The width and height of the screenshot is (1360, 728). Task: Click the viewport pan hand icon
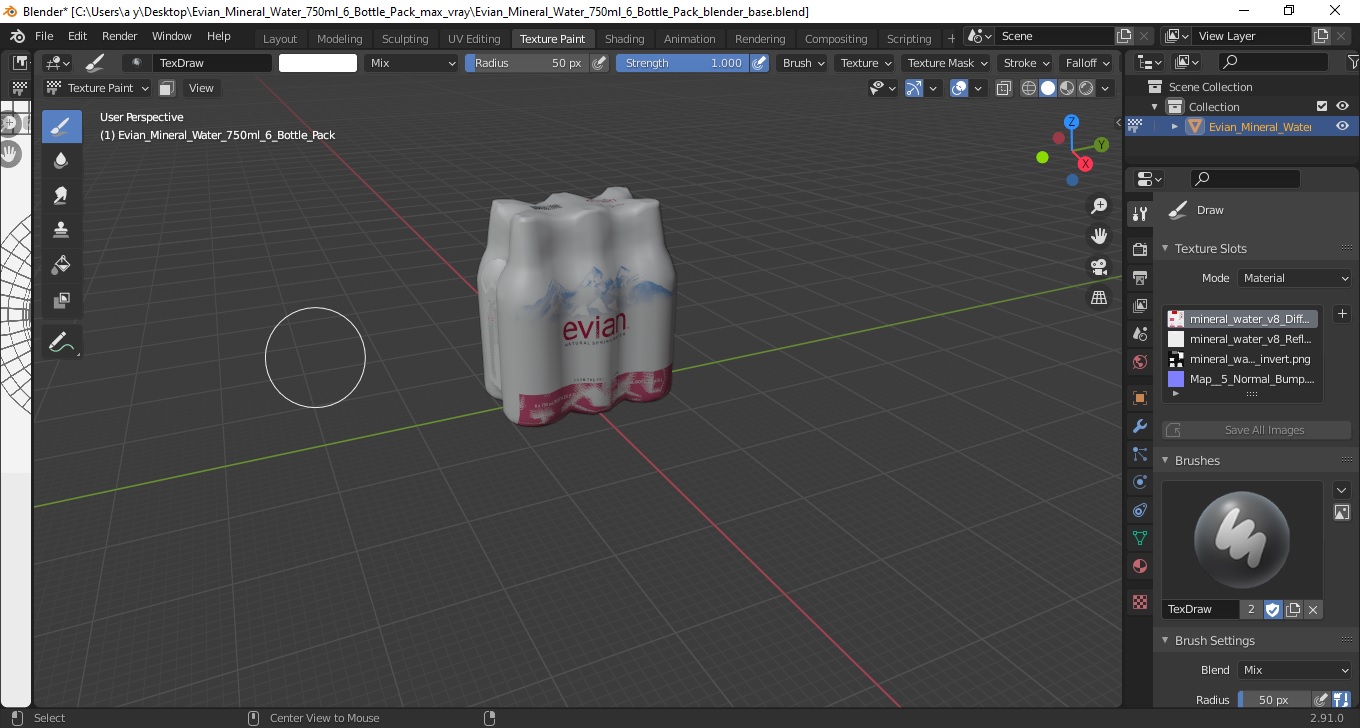tap(1099, 236)
